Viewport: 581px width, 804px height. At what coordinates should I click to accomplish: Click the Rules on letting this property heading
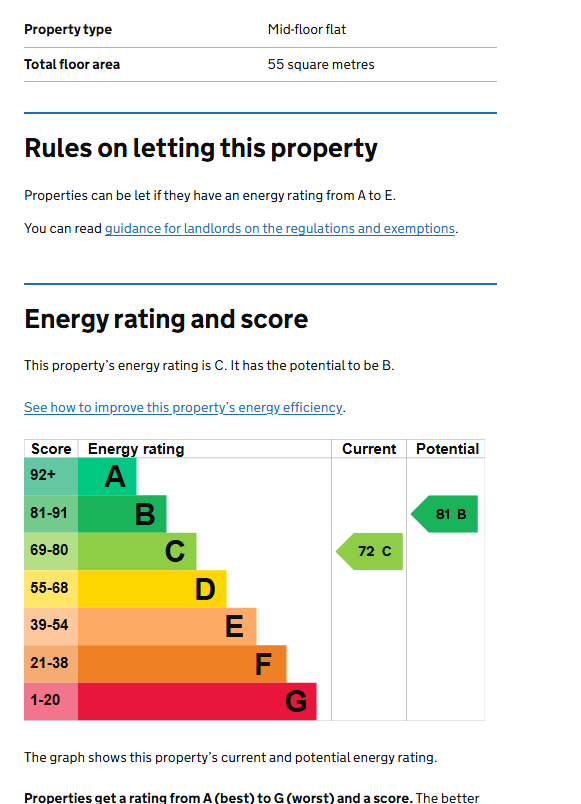click(201, 149)
